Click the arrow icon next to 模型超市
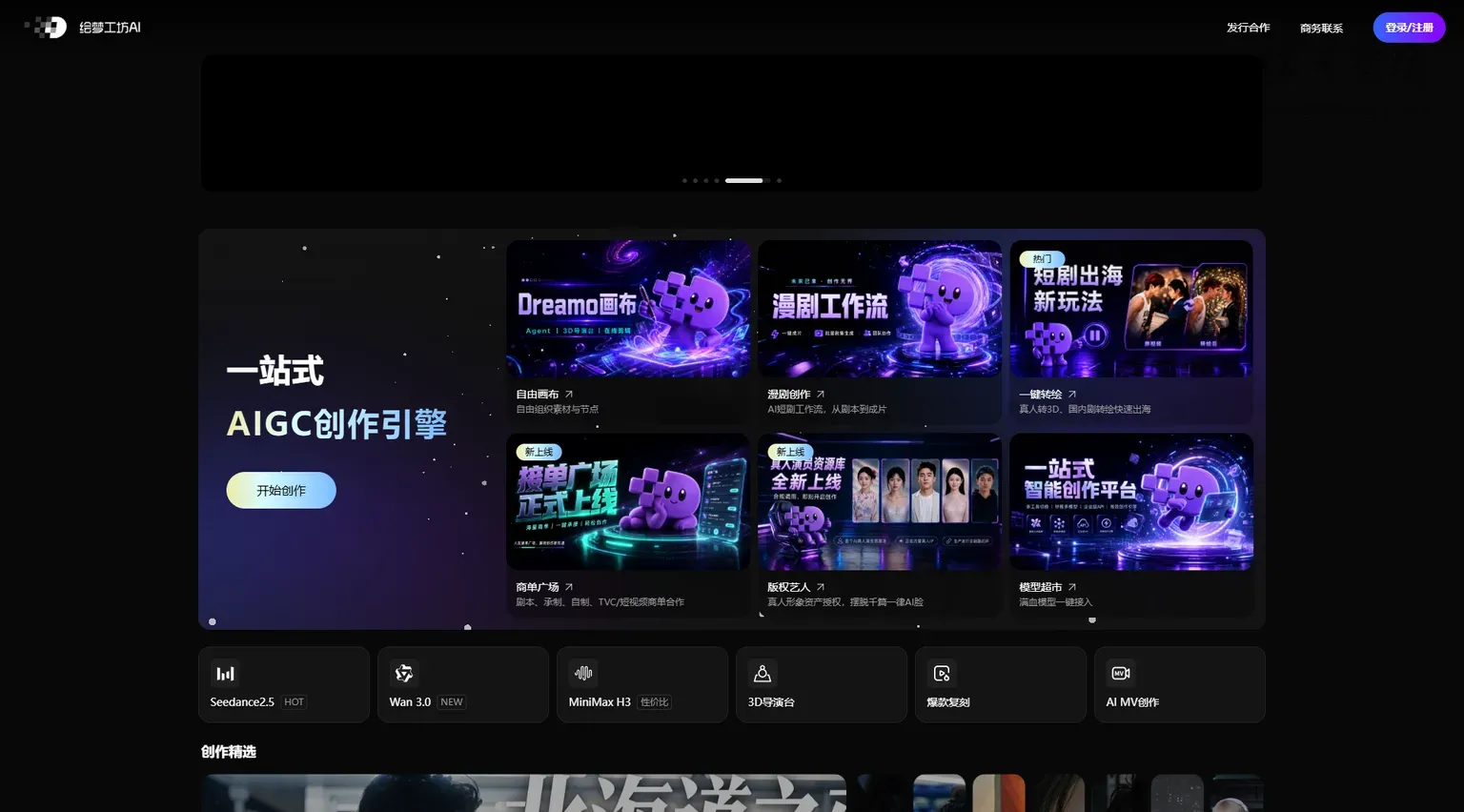 [x=1072, y=587]
